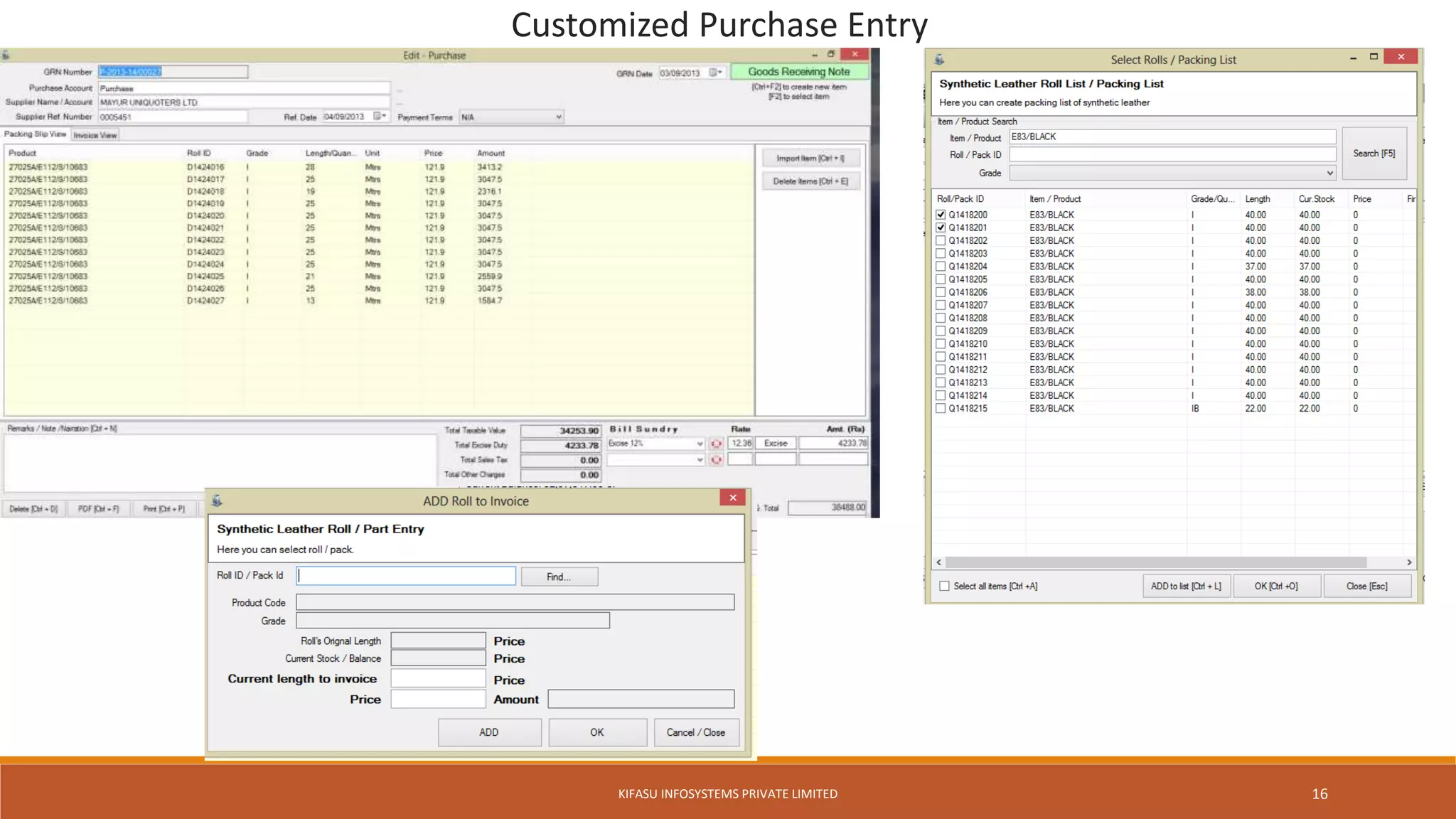1456x819 pixels.
Task: Click ADD button in roll entry dialog
Action: (489, 732)
